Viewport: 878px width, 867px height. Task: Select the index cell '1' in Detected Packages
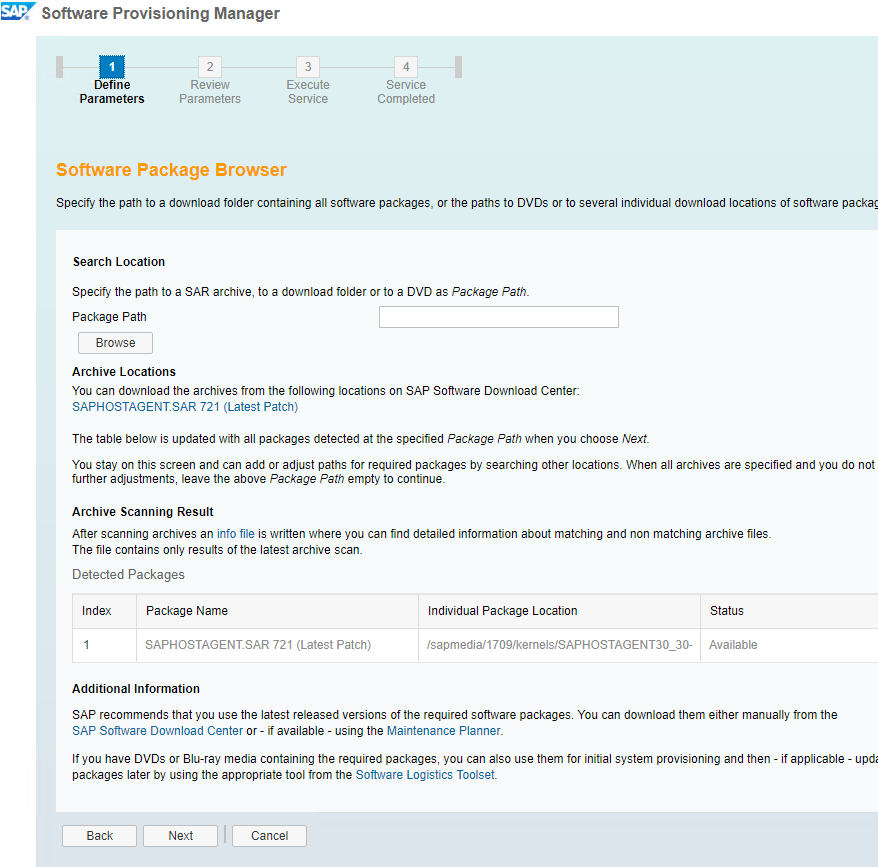pyautogui.click(x=104, y=645)
